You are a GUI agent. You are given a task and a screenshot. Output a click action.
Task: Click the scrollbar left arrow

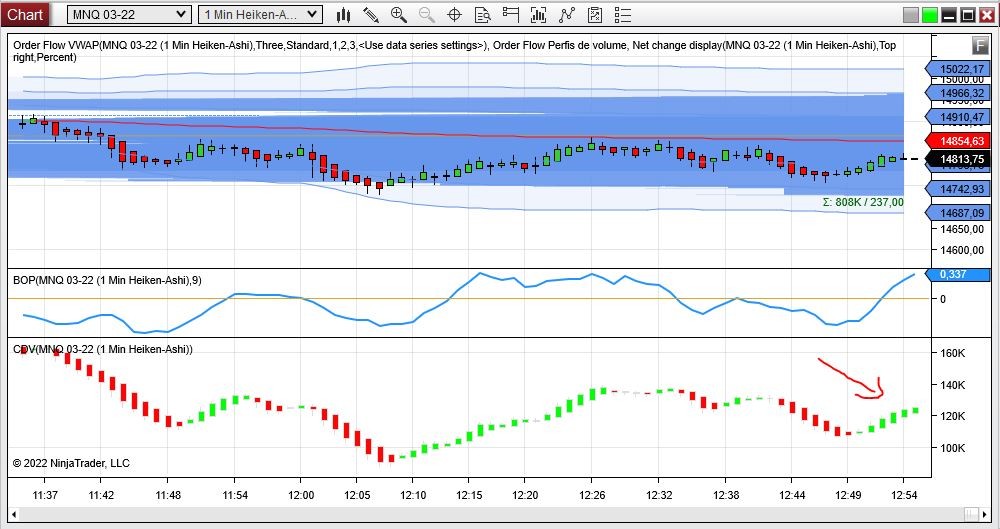[x=13, y=514]
